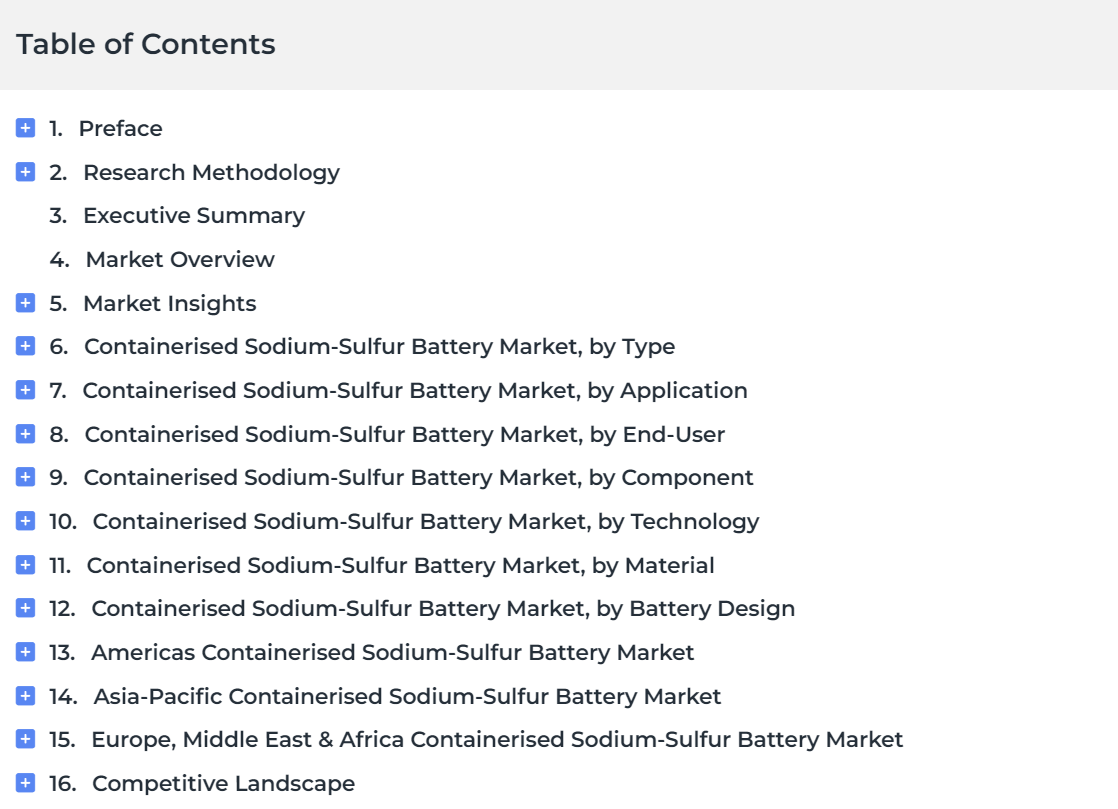Expand 'by Battery Design' plus icon
Viewport: 1118px width, 809px height.
(x=25, y=608)
